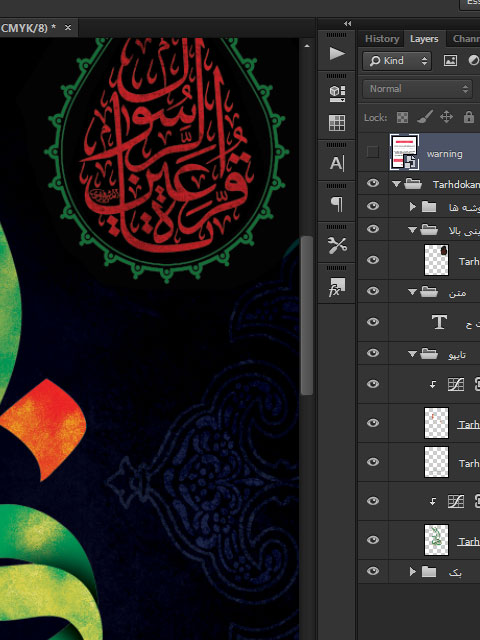Collapse the Tarhdokan group triangle
Screen dimensions: 480x640
(x=396, y=184)
